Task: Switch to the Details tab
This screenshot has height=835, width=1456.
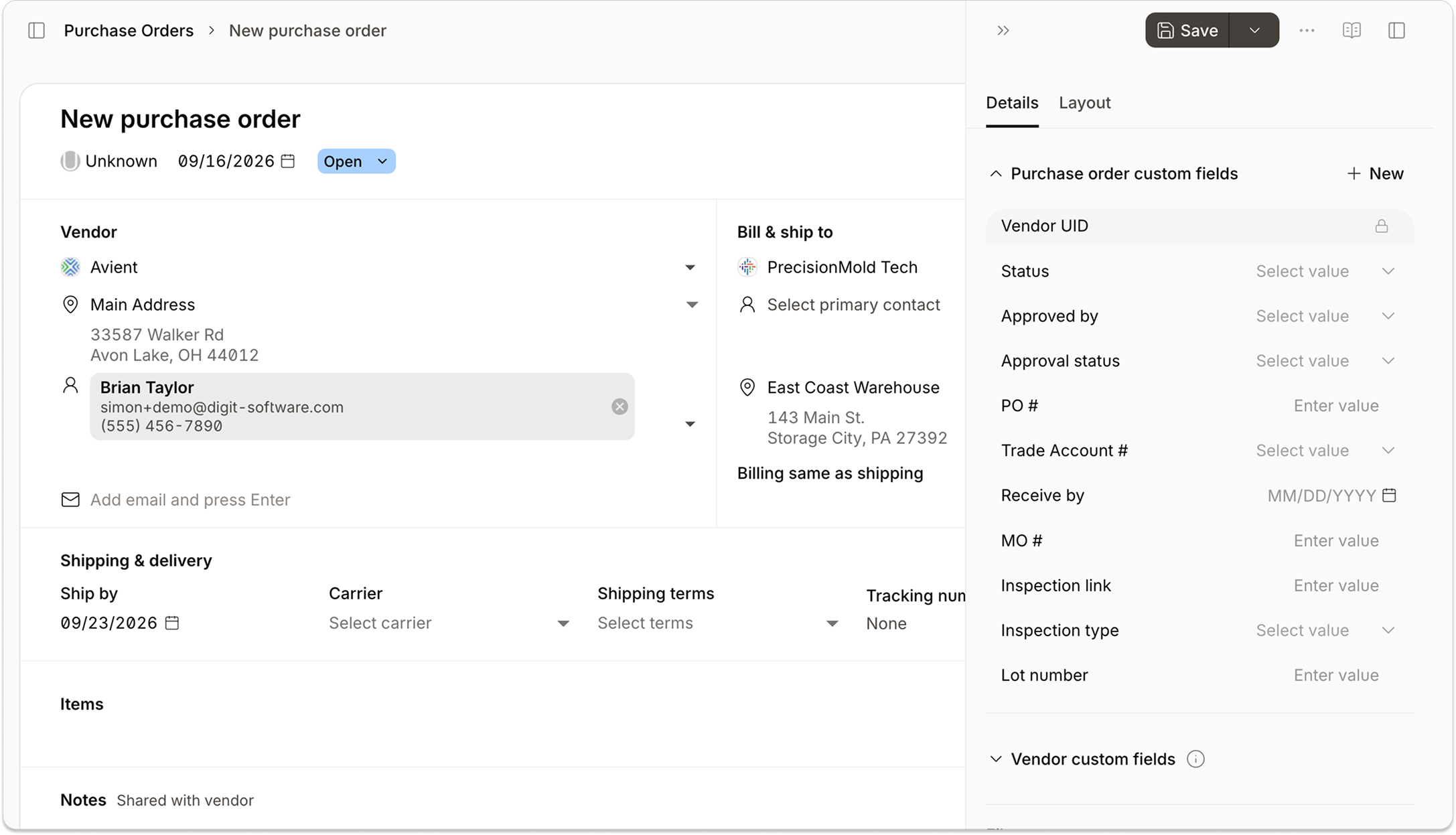Action: coord(1012,103)
